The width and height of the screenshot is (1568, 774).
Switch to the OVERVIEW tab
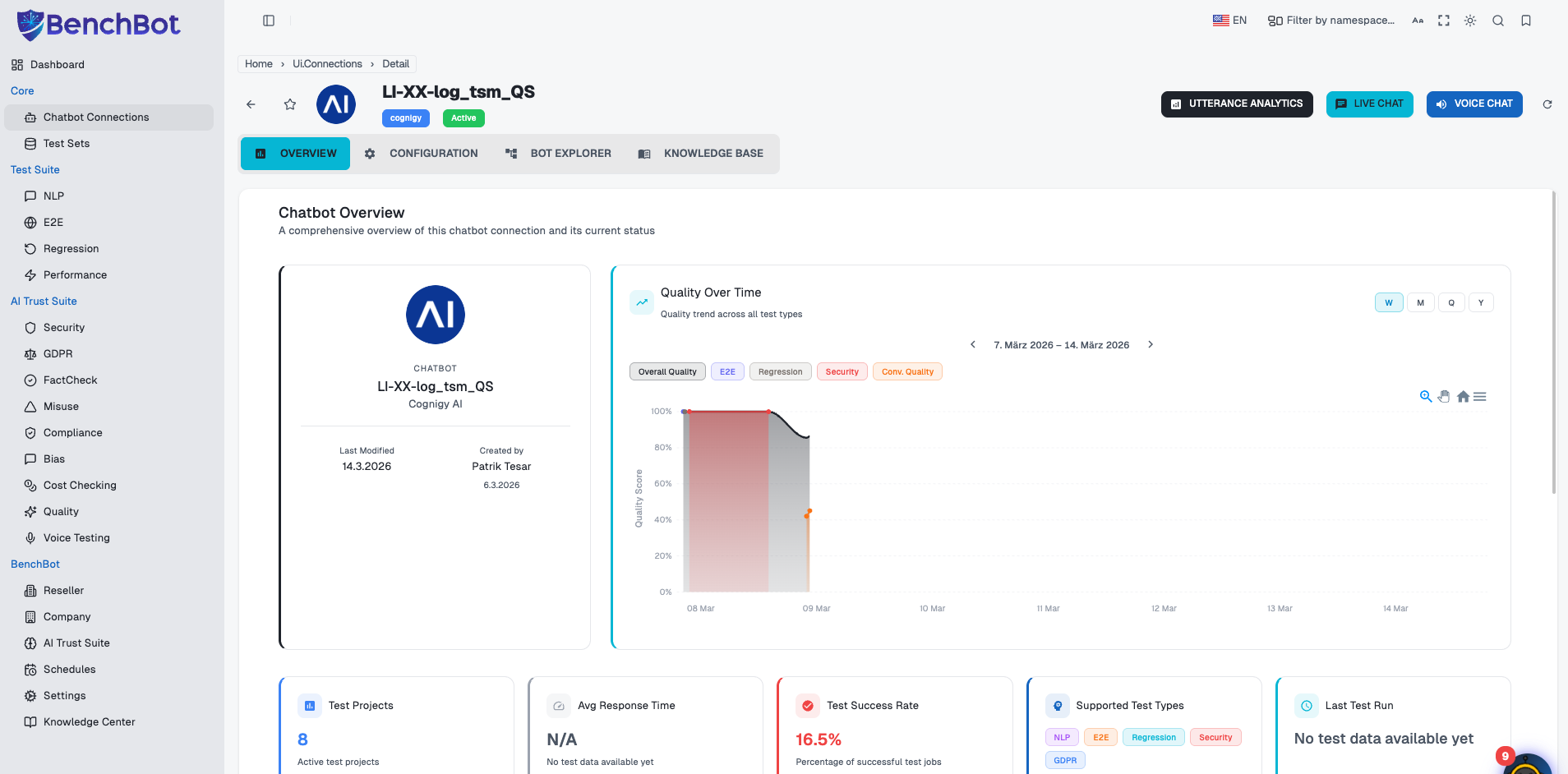295,154
